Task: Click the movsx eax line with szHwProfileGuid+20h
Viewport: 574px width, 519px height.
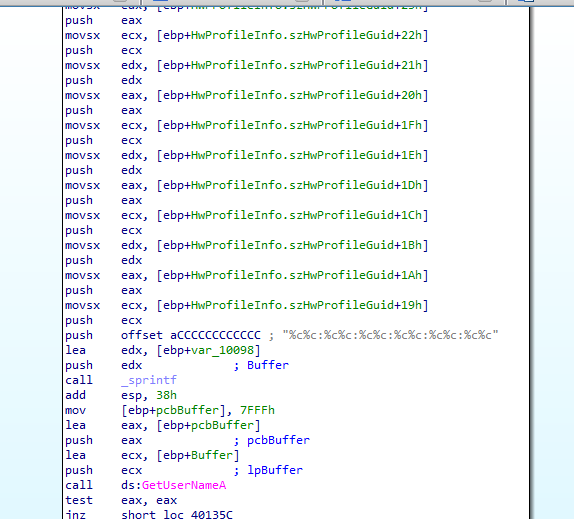Action: [x=247, y=96]
